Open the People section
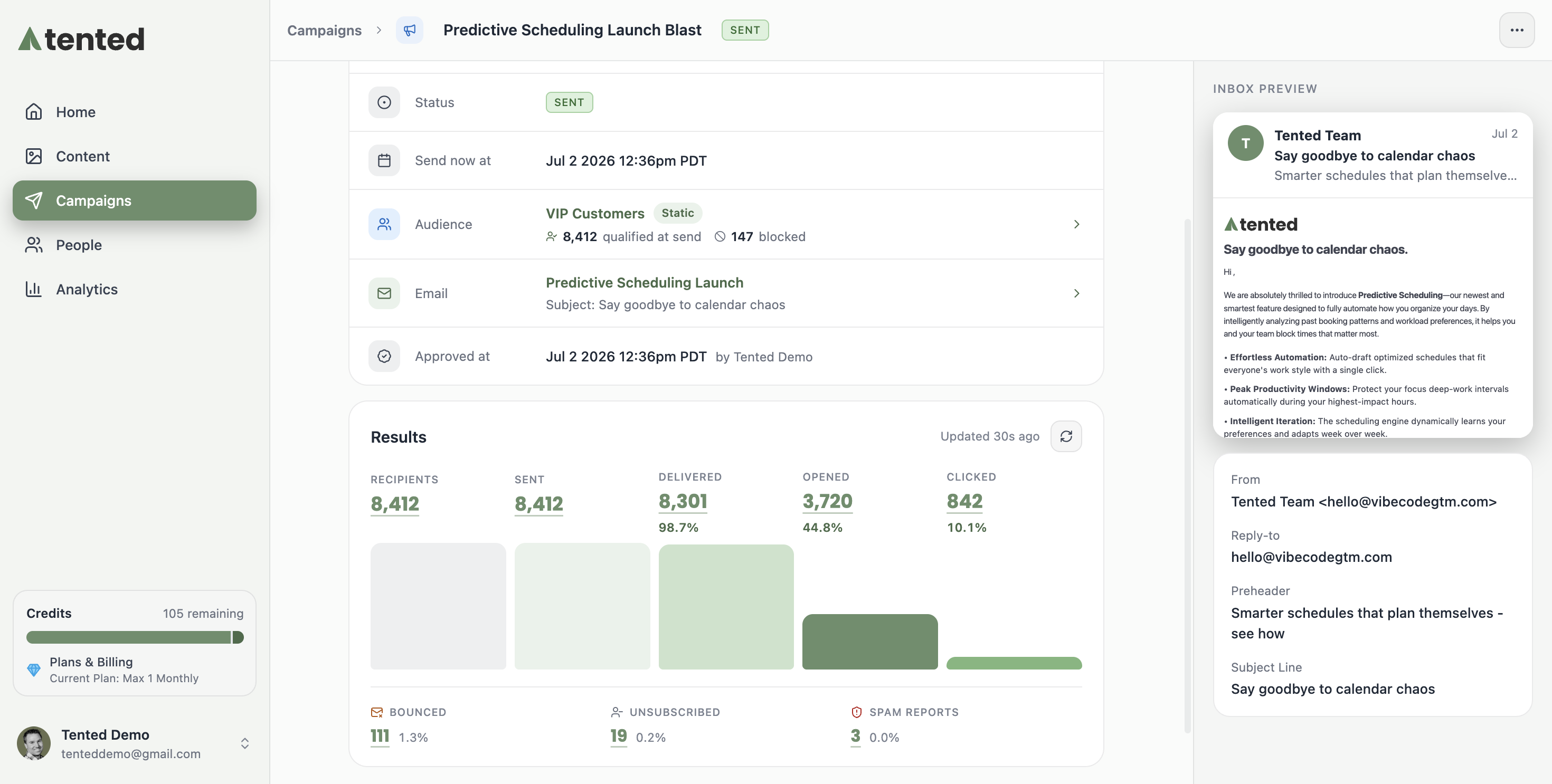The height and width of the screenshot is (784, 1552). tap(135, 245)
